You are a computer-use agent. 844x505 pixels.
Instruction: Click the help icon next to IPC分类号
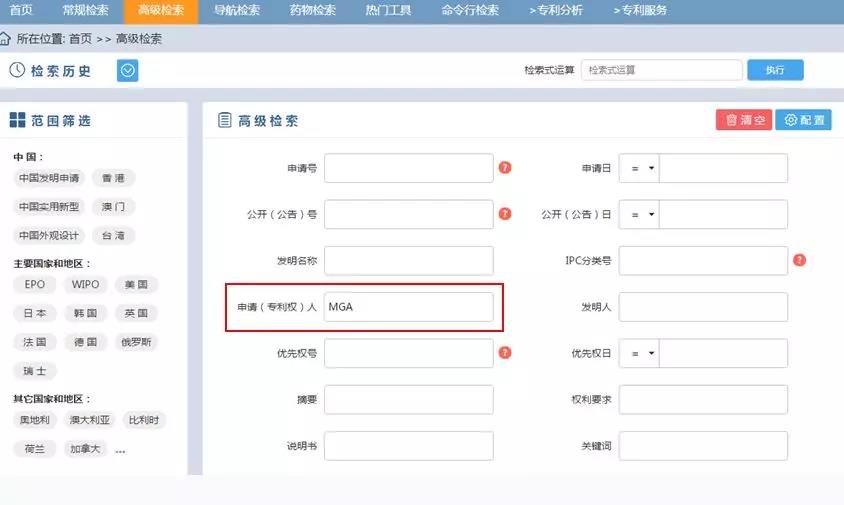[799, 260]
